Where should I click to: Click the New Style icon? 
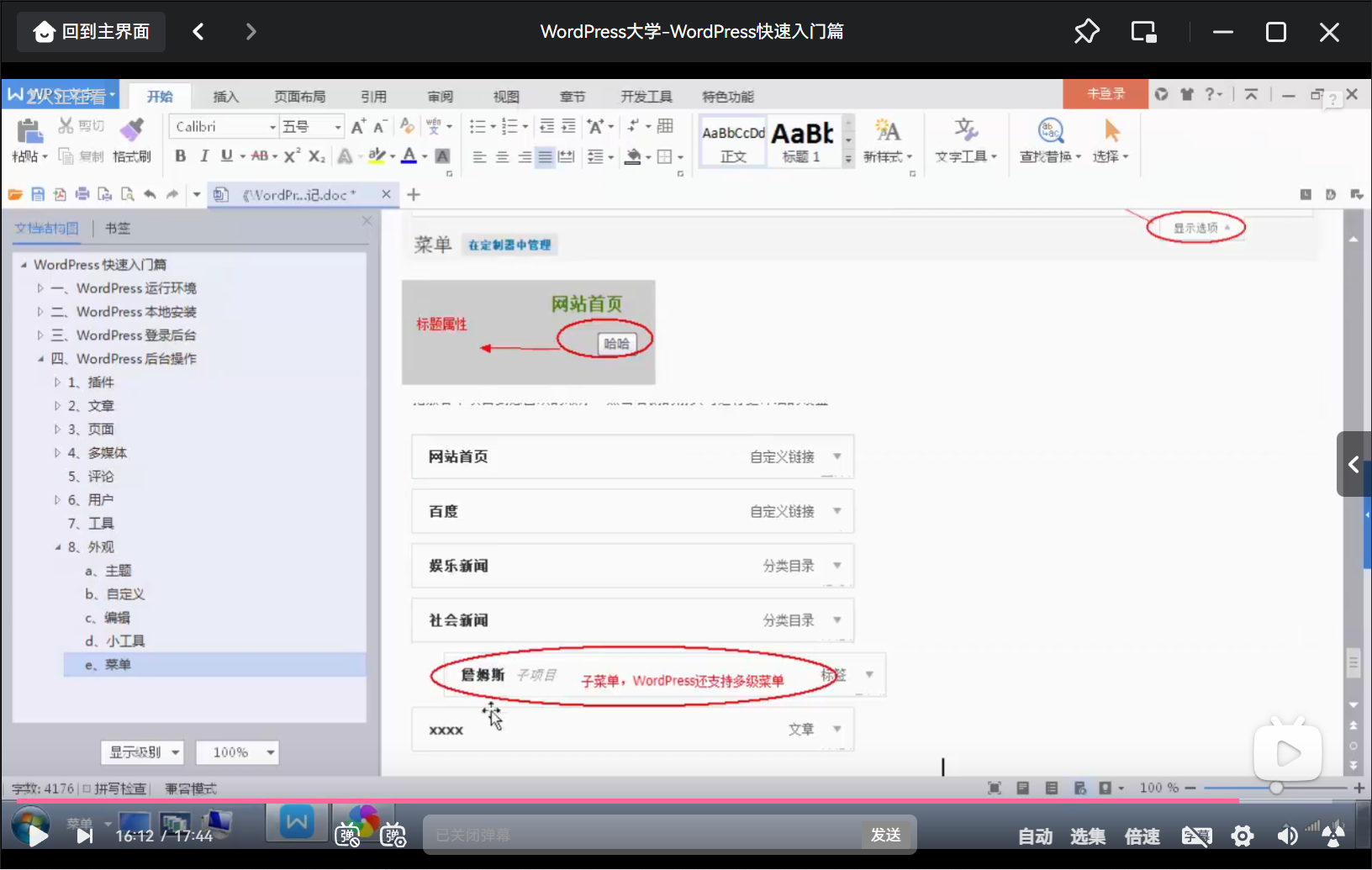887,130
